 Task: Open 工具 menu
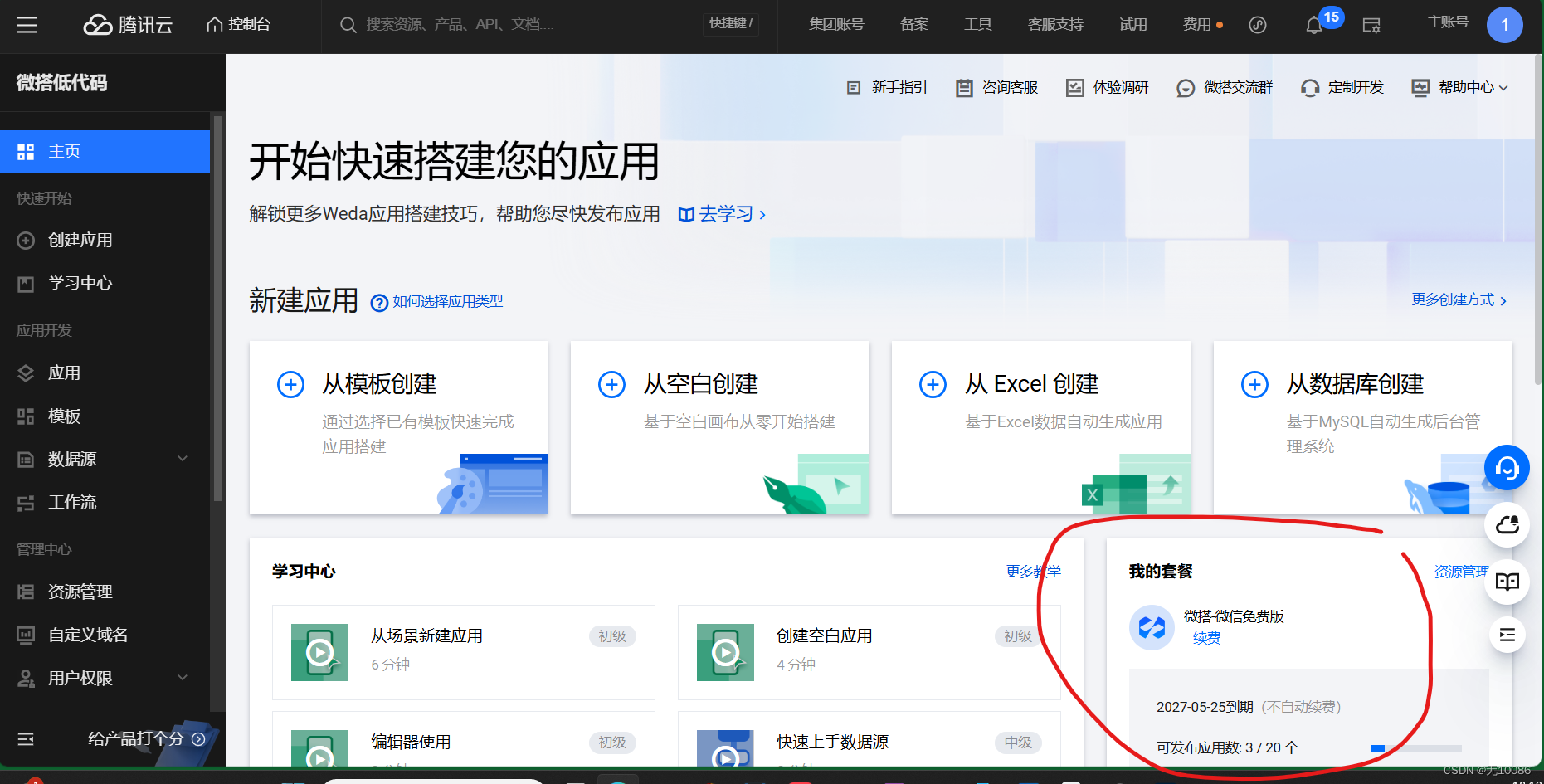(x=978, y=25)
